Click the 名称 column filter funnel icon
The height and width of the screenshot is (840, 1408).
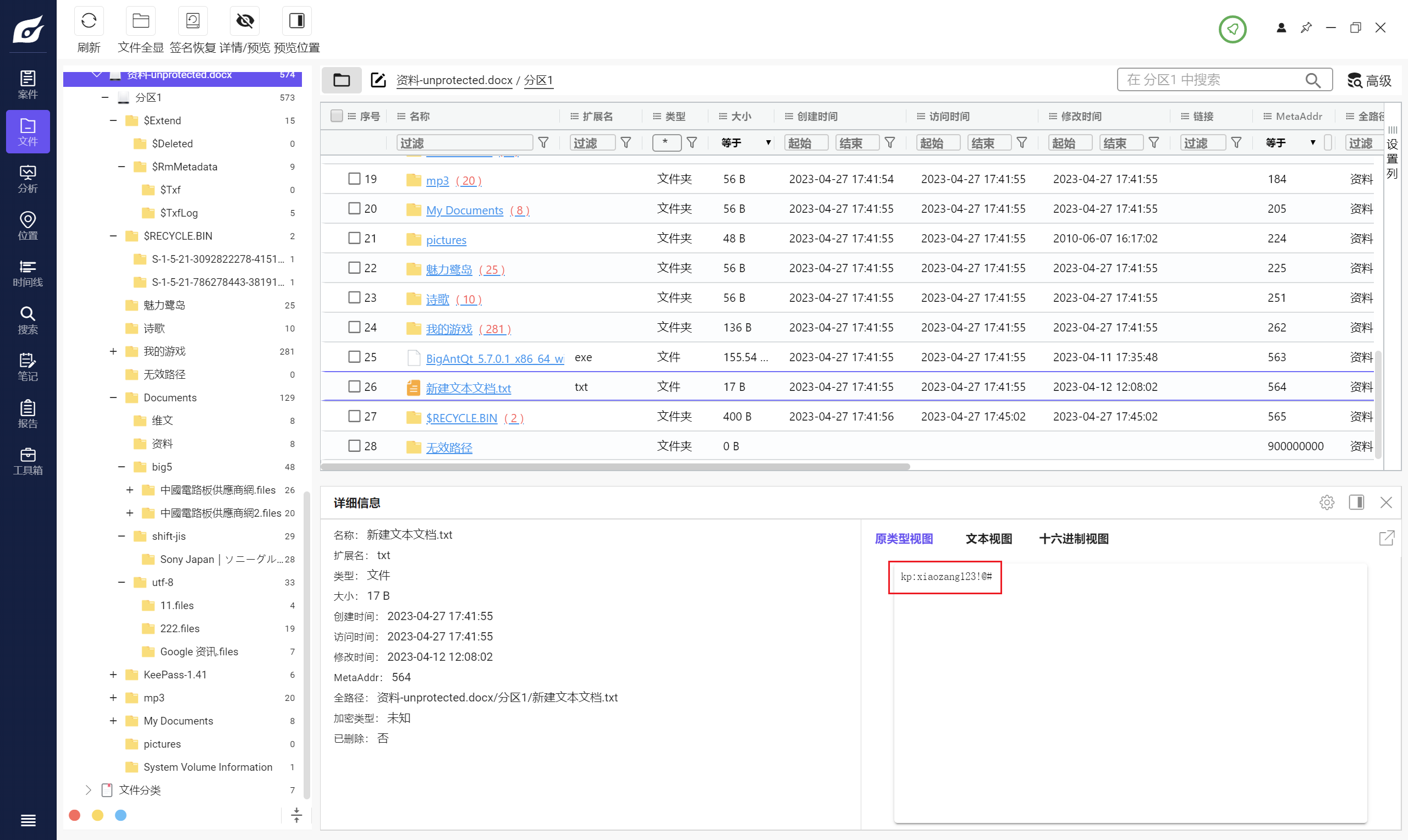(x=543, y=142)
